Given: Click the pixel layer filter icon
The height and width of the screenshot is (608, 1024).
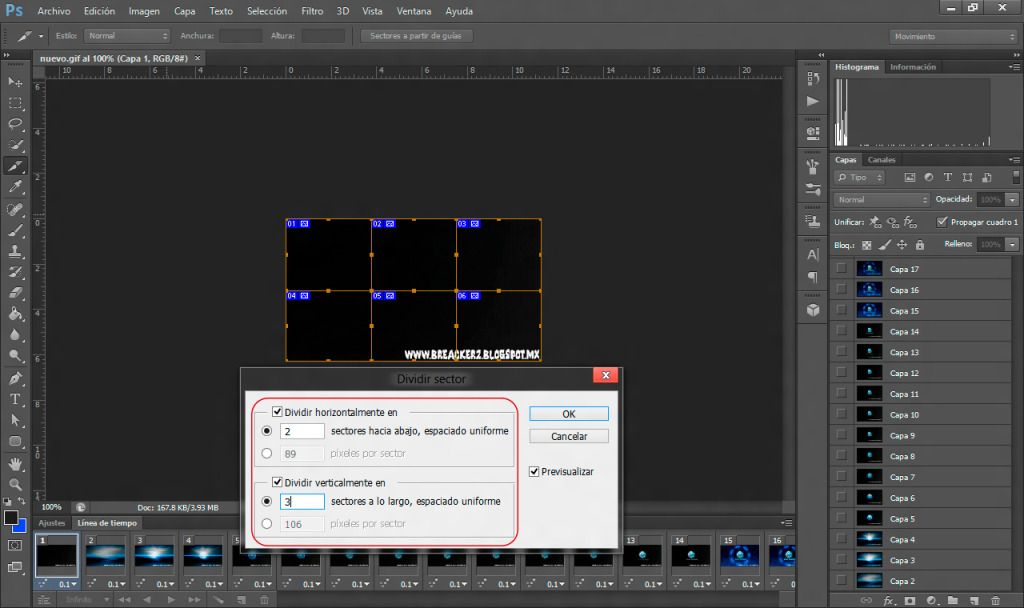Looking at the screenshot, I should pos(909,178).
